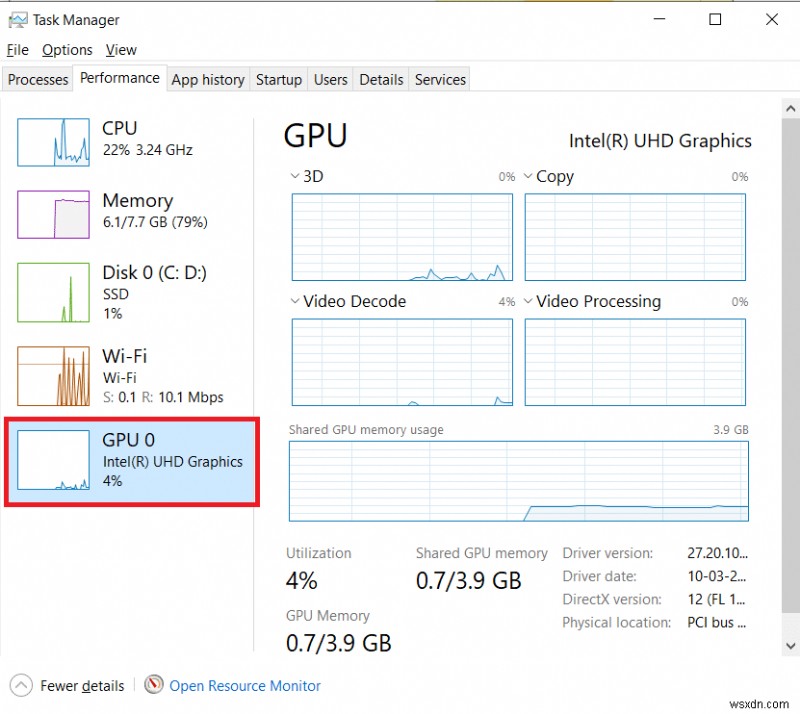Screen dimensions: 800x714
Task: Switch to the Processes tab
Action: [x=37, y=79]
